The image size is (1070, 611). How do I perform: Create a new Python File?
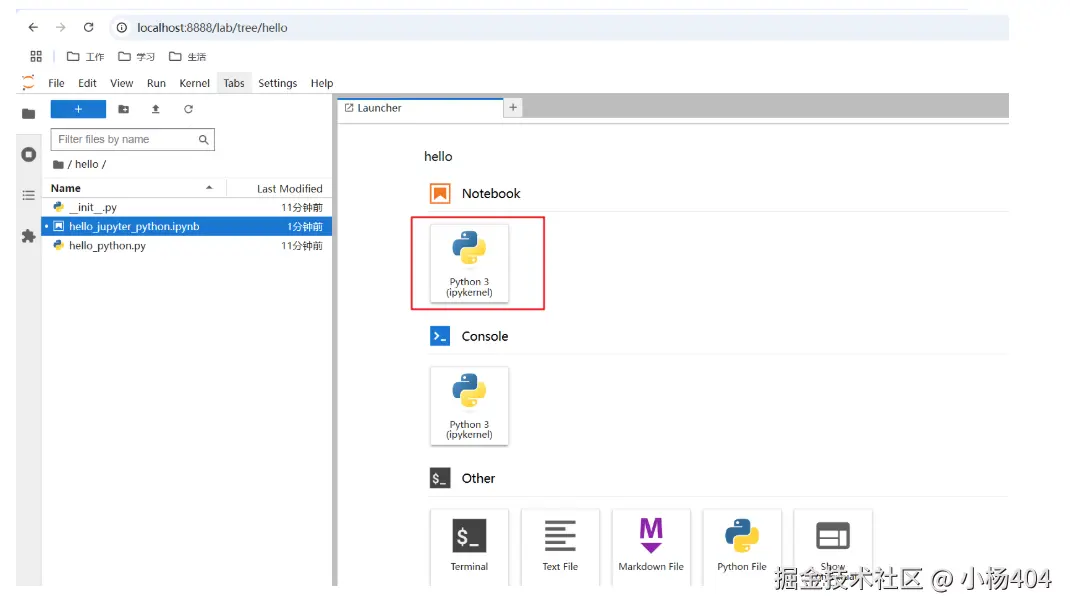pyautogui.click(x=742, y=546)
